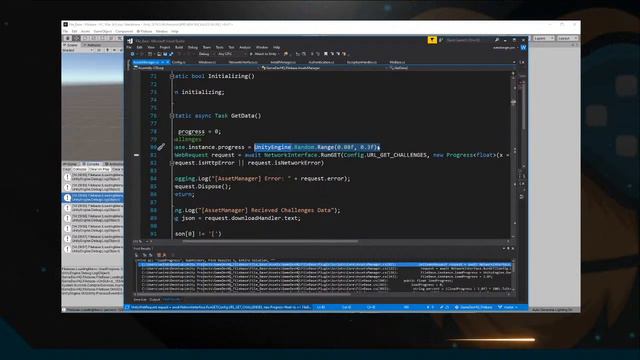Click the clear-all icon in Find Results toolbar

click(159, 255)
